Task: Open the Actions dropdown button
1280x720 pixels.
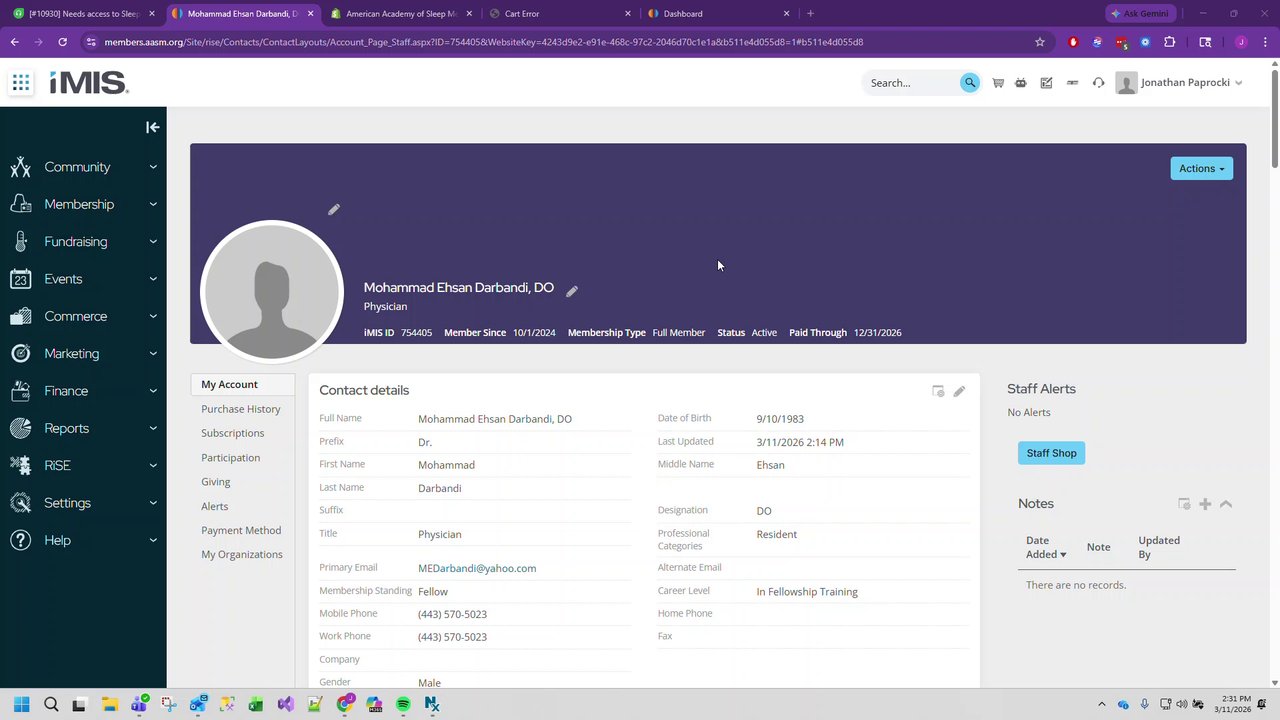Action: click(x=1201, y=168)
